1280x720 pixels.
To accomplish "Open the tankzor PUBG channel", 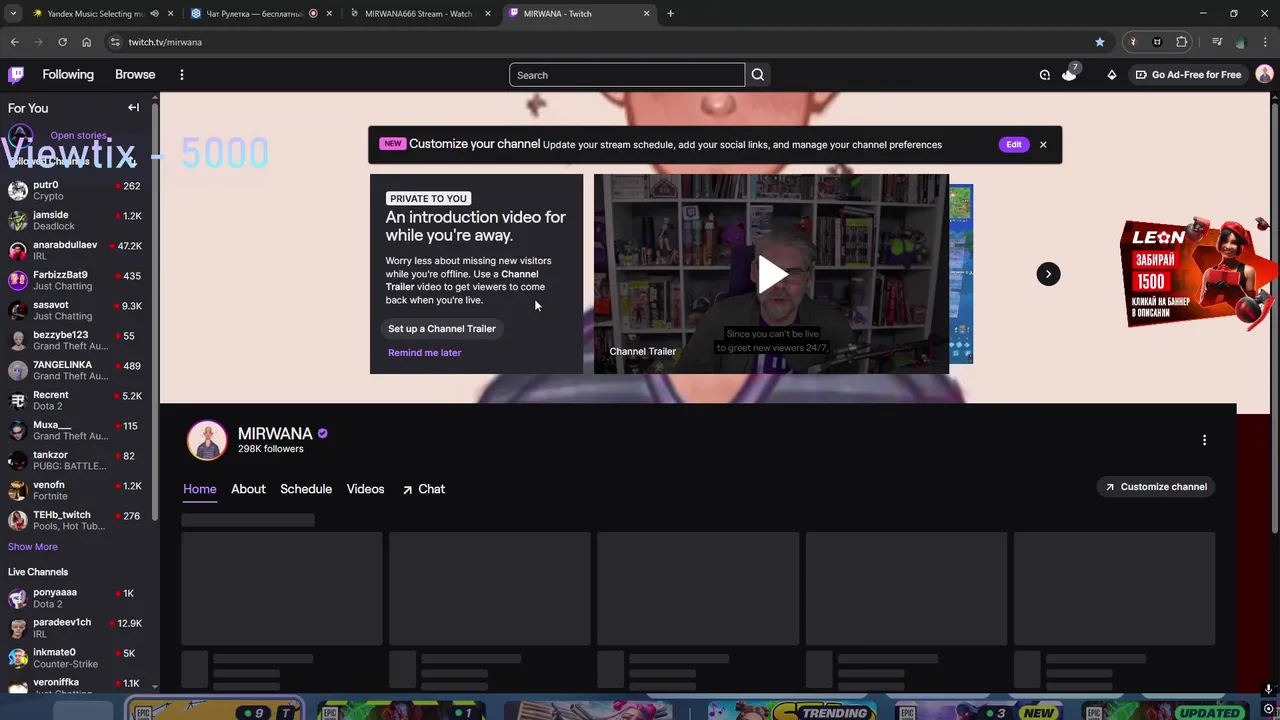I will [75, 460].
